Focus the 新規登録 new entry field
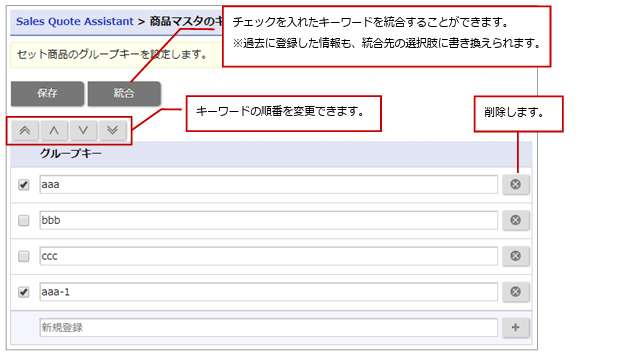This screenshot has height=362, width=640. [x=269, y=328]
